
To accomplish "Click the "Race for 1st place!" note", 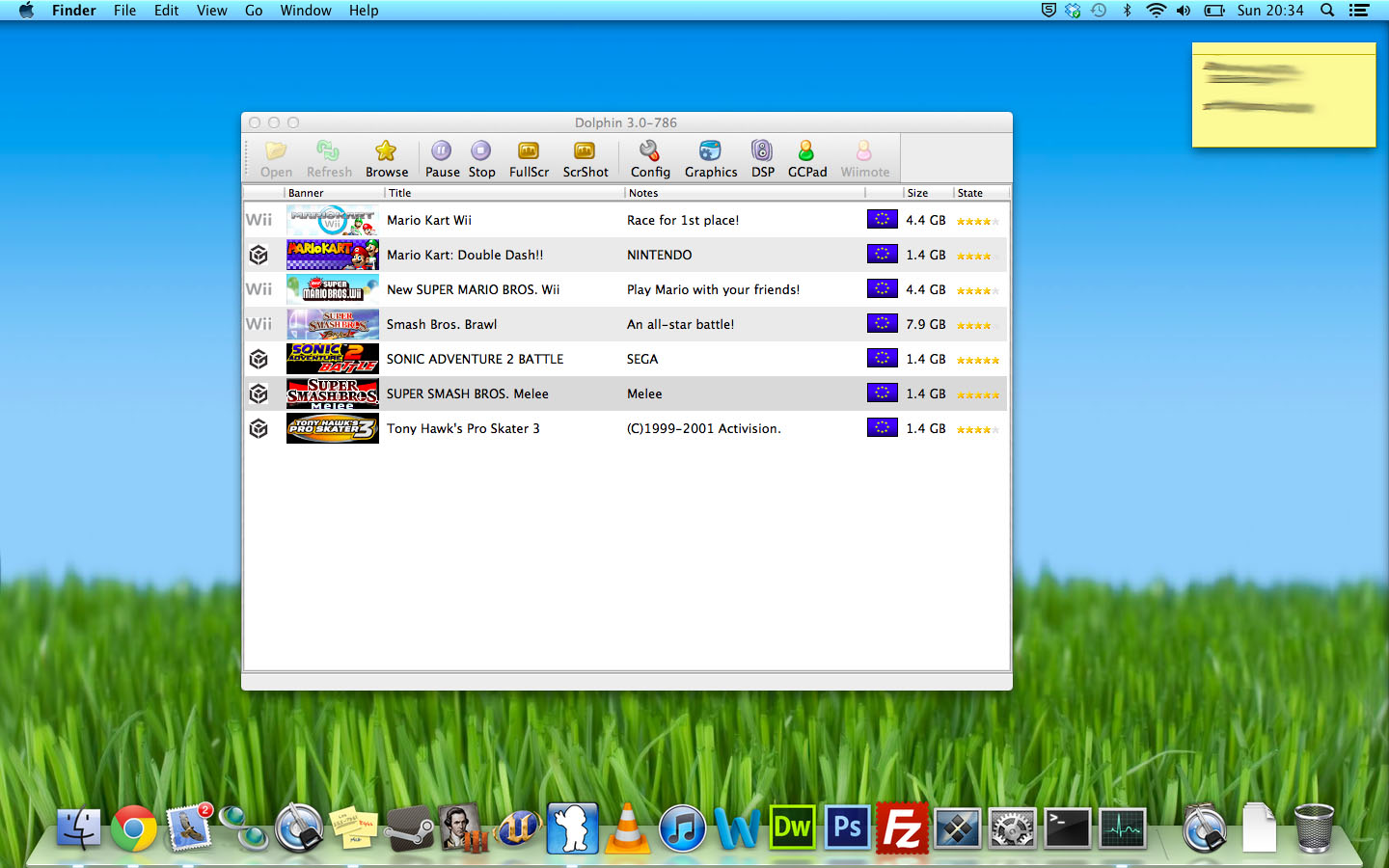I will pos(683,220).
